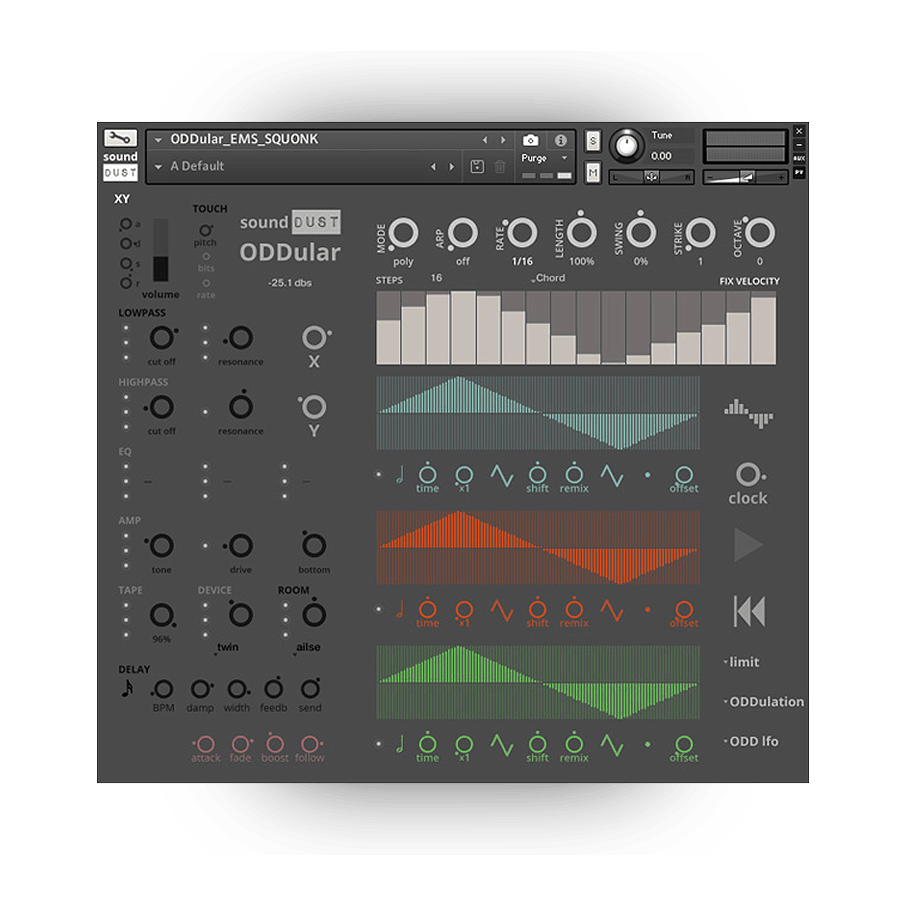The height and width of the screenshot is (900, 900).
Task: Click the camera snapshot icon
Action: pos(530,140)
